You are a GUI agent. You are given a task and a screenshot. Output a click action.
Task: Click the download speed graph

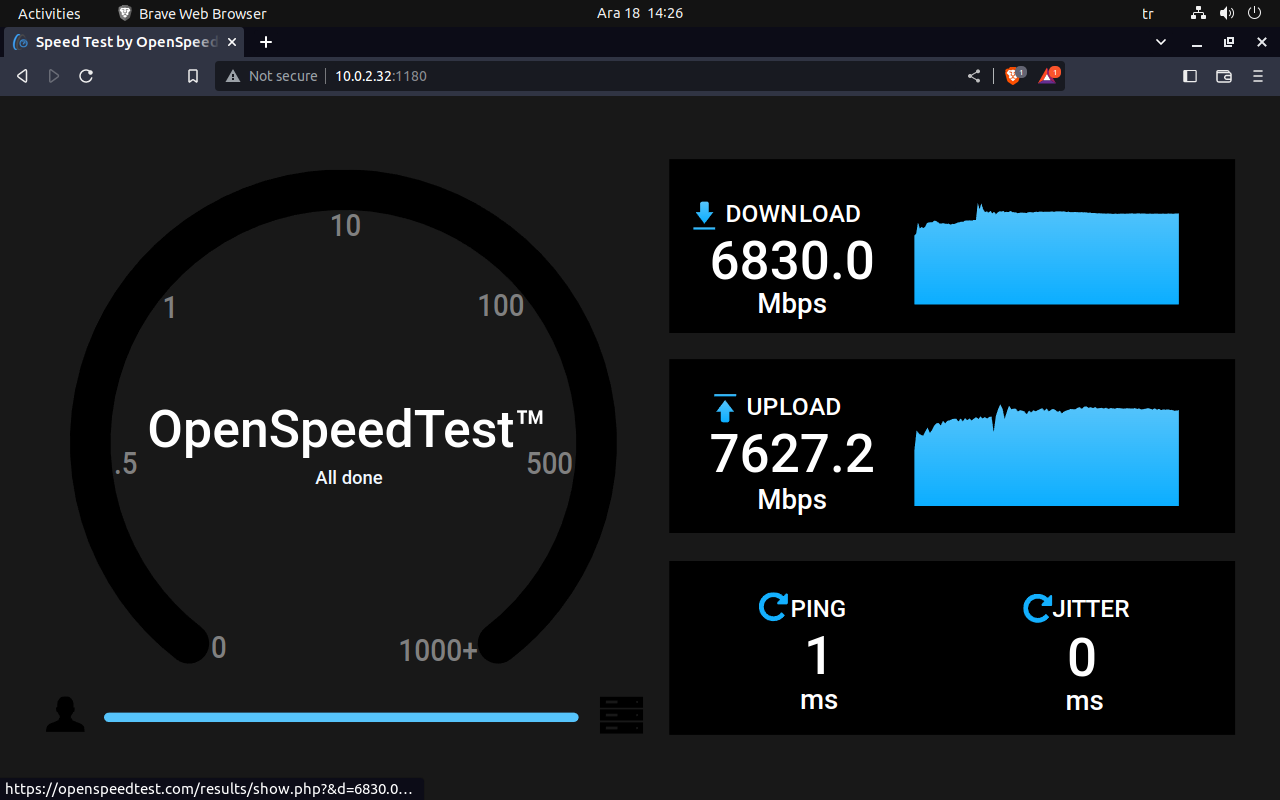1046,254
